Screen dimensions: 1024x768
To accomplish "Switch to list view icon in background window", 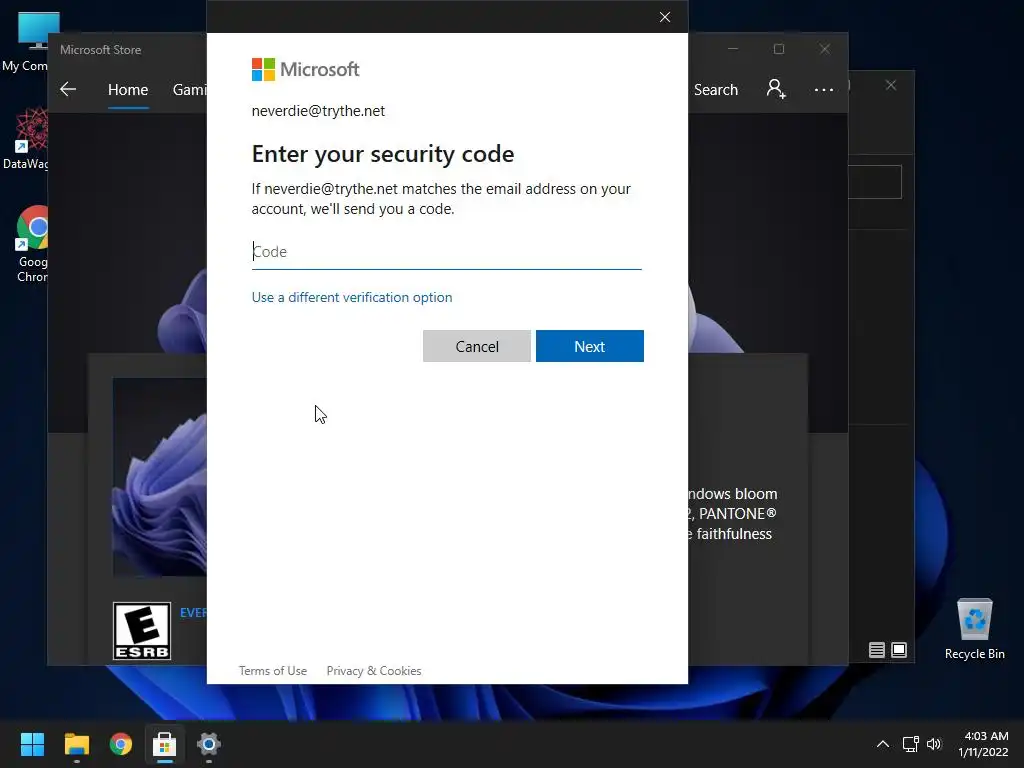I will [x=876, y=650].
